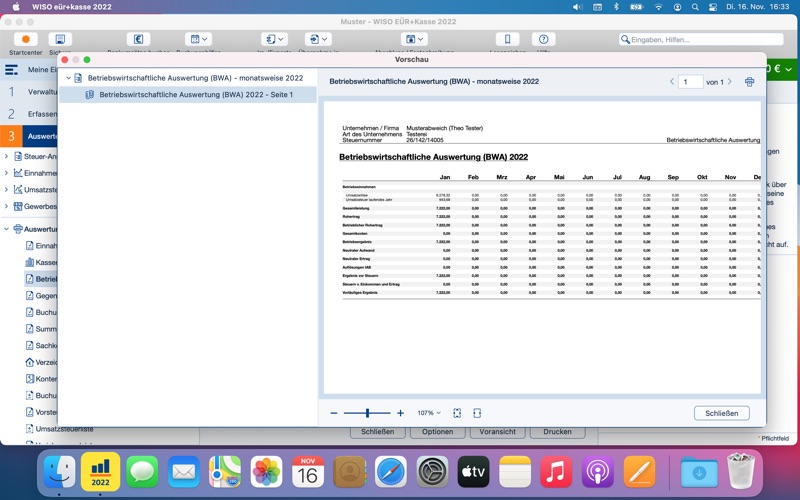Expand the Steuer-Anmeldungen sidebar node
This screenshot has width=800, height=500.
coord(6,157)
